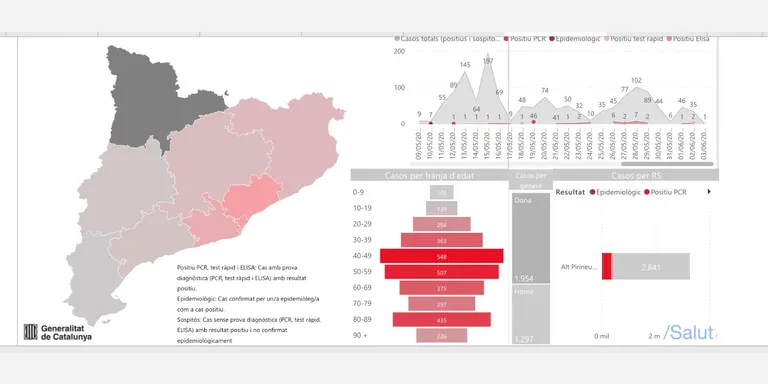Highlight the 'Positiu test ràpid' legend entry

(633, 38)
